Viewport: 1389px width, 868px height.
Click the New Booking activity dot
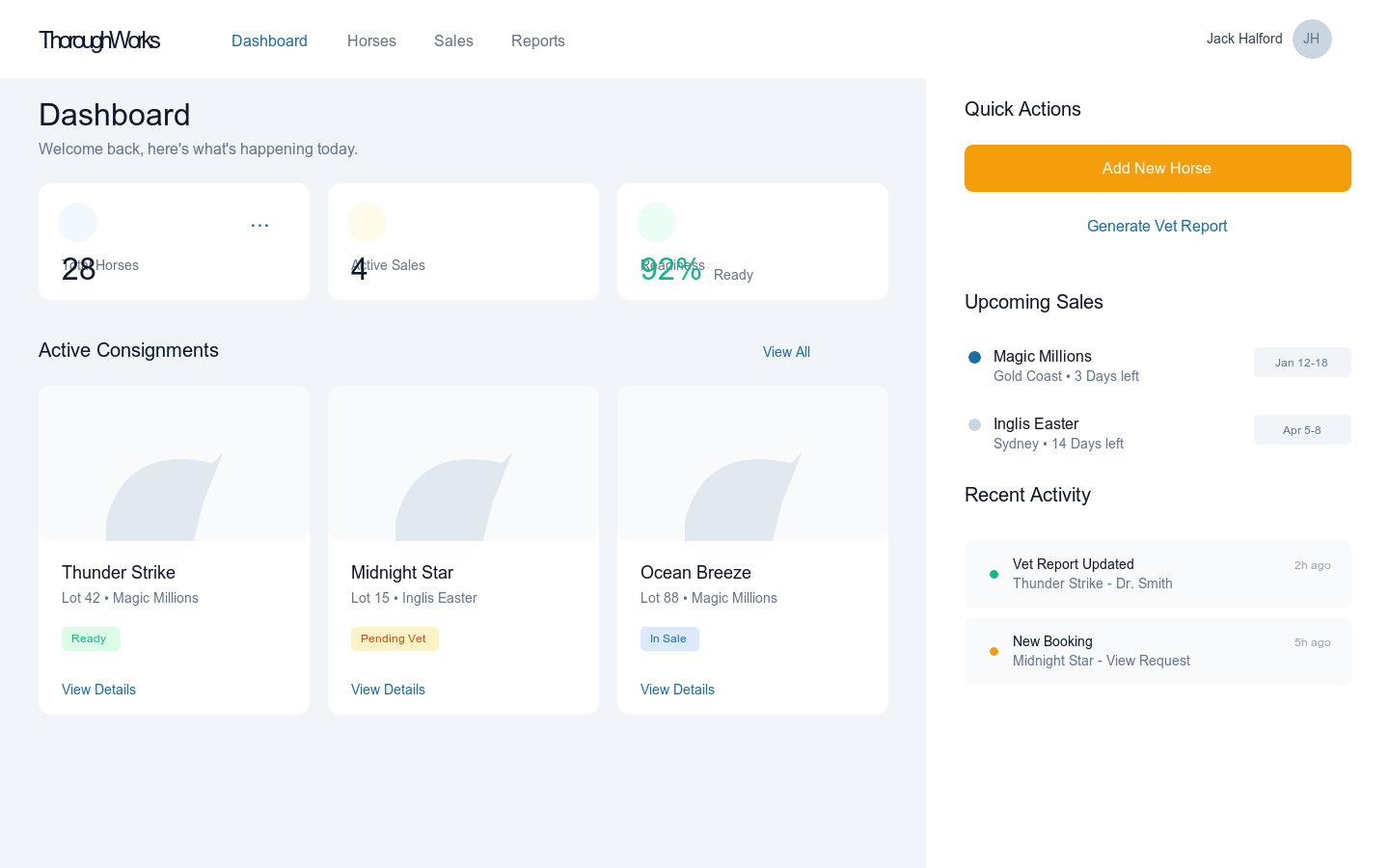click(994, 651)
